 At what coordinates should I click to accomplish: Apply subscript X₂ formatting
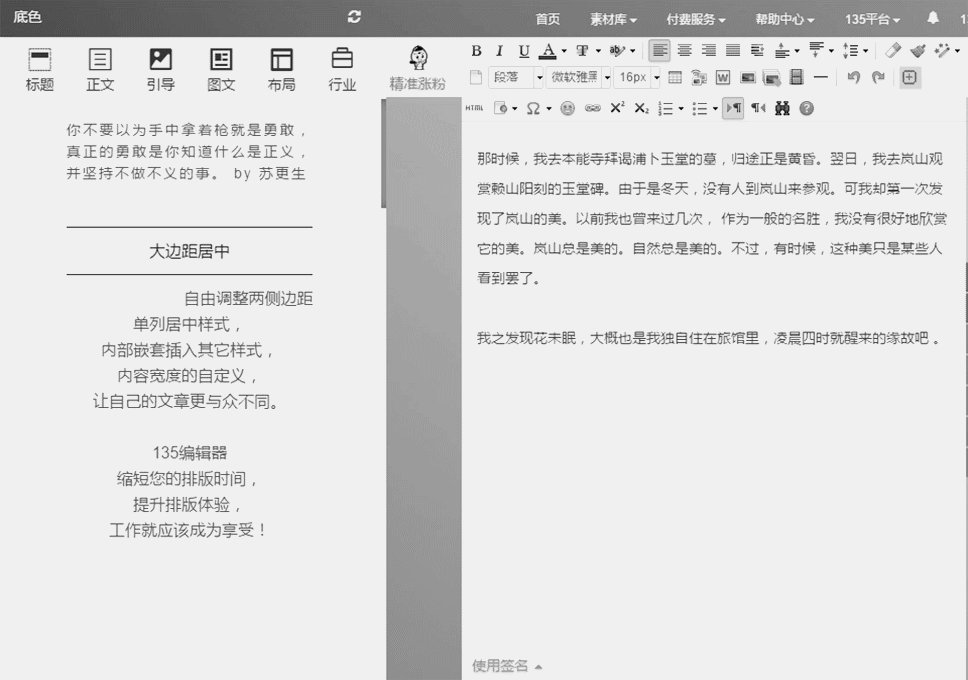(641, 109)
